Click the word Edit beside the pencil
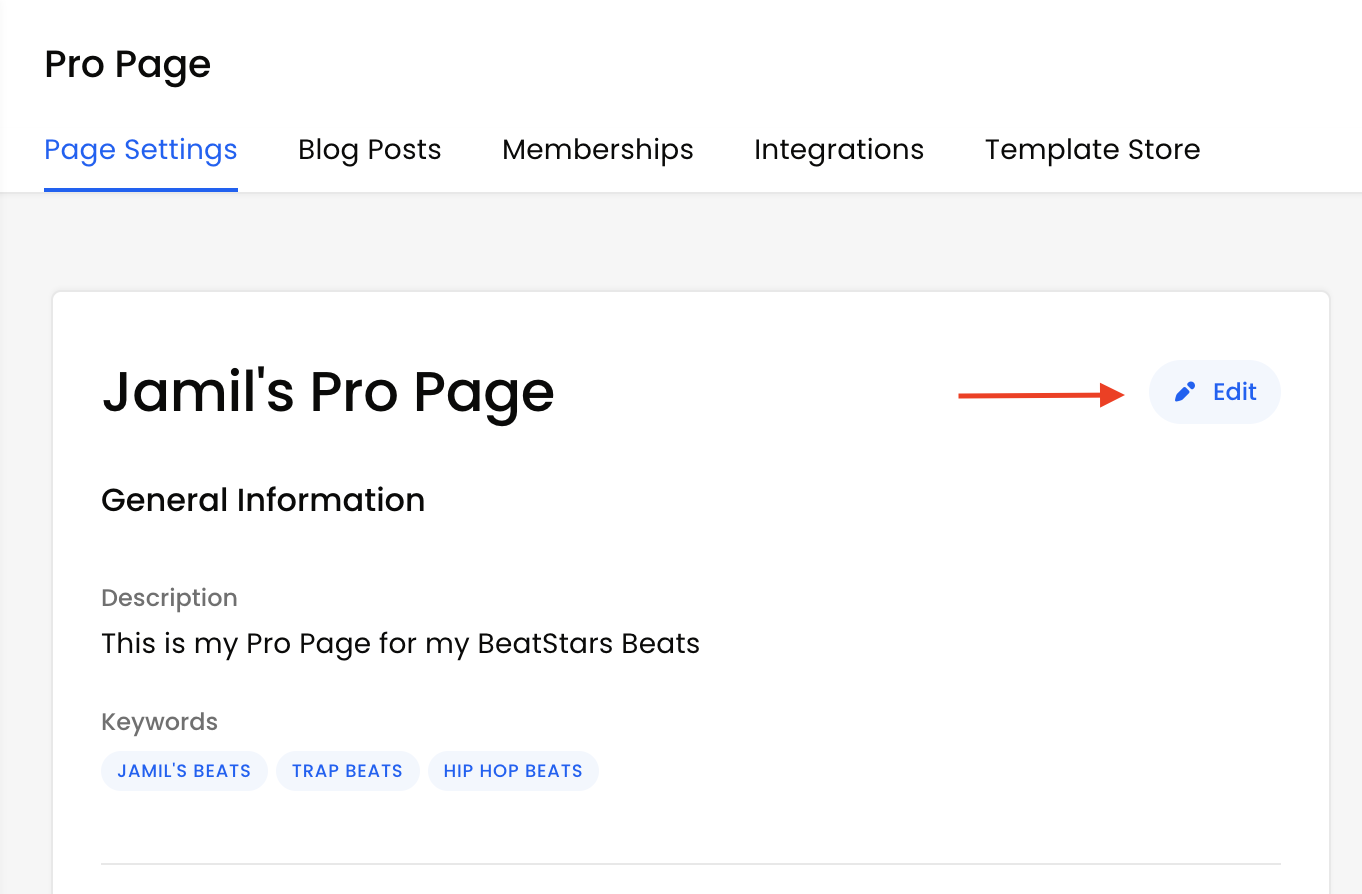The image size is (1362, 894). tap(1235, 392)
